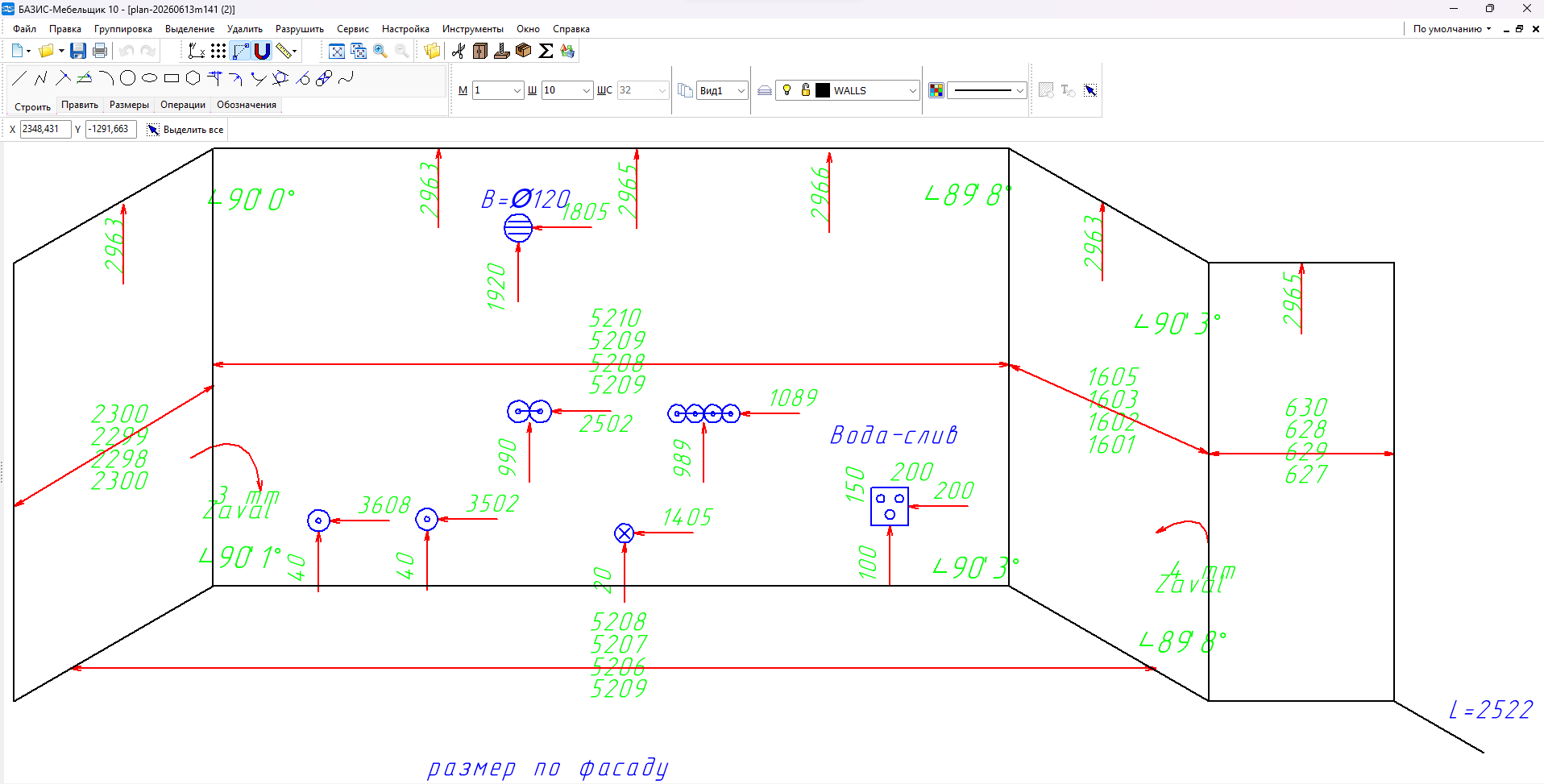Open the line style dropdown

tap(986, 90)
